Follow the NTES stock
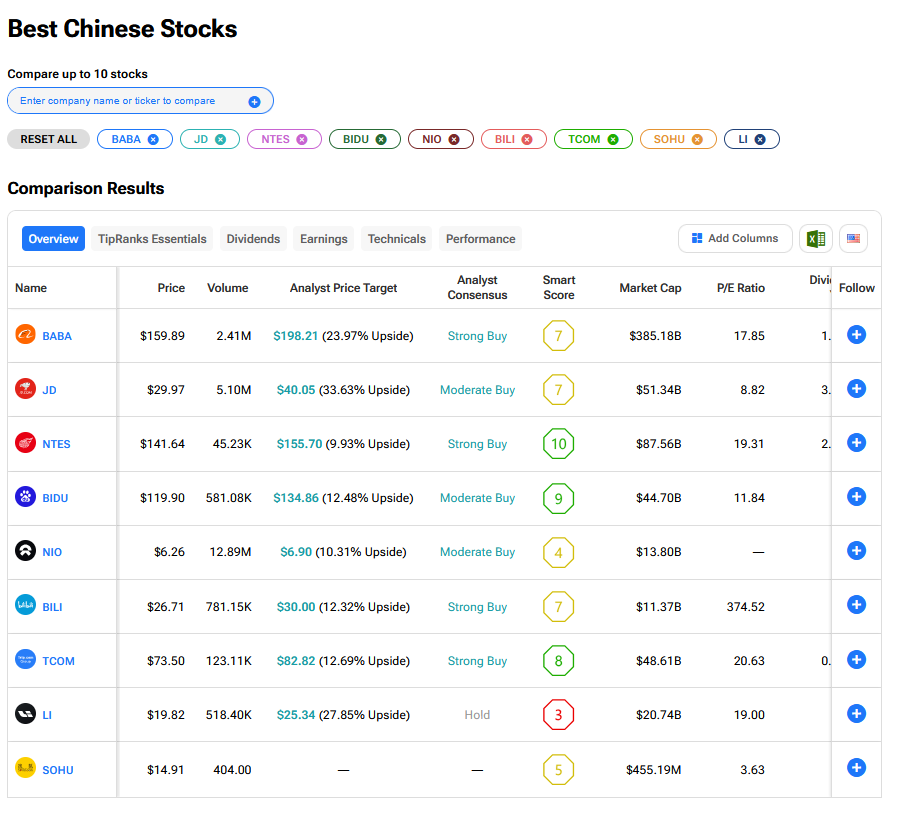 click(856, 443)
